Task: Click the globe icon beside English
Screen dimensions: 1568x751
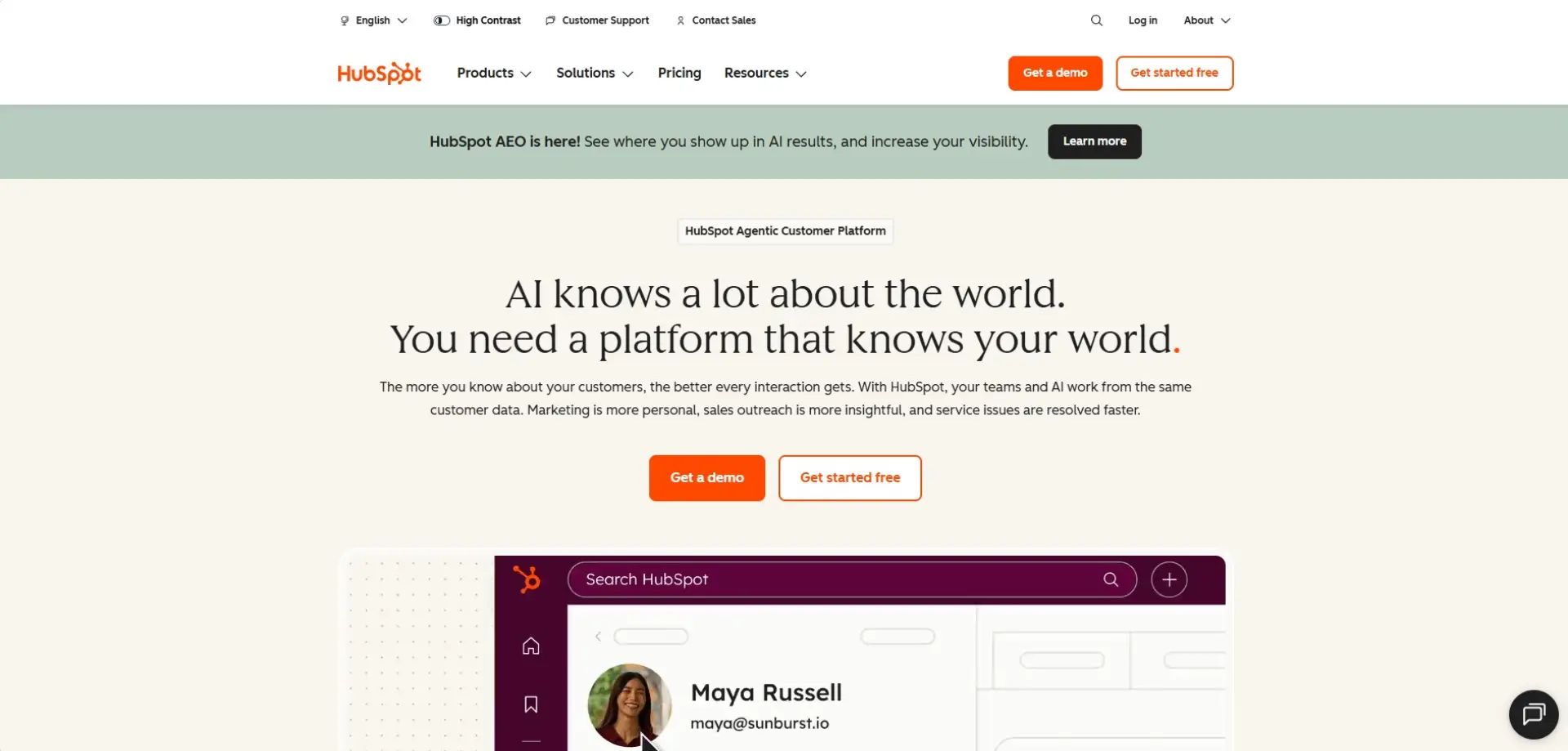Action: 345,20
